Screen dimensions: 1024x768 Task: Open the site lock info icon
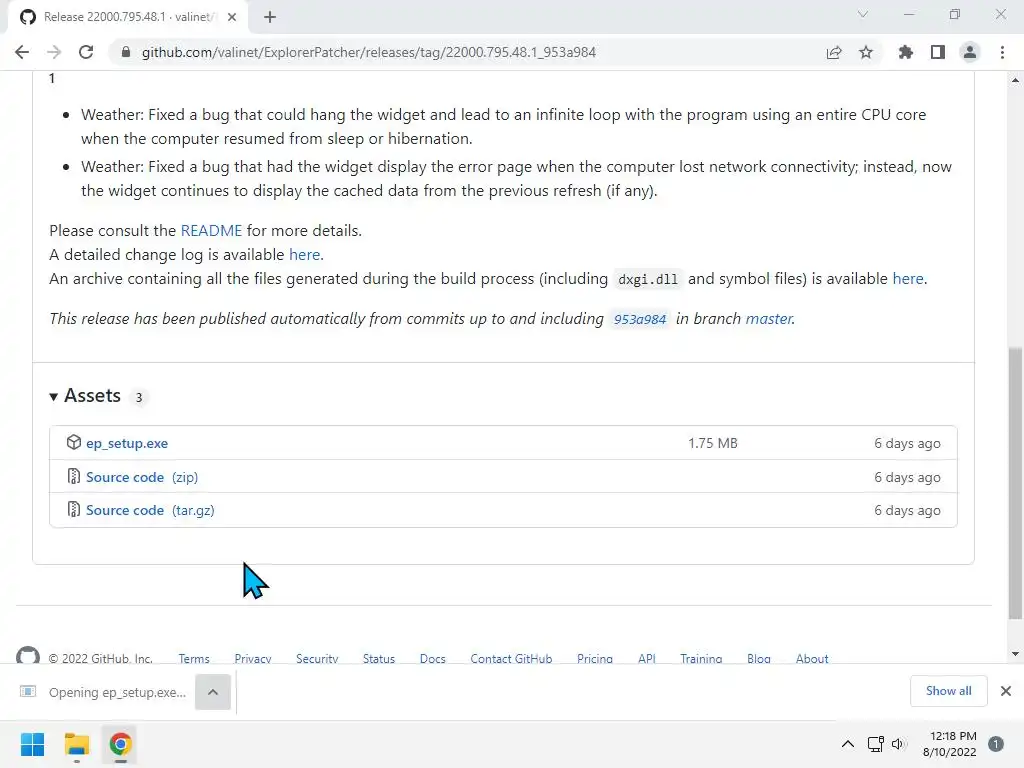pos(126,52)
